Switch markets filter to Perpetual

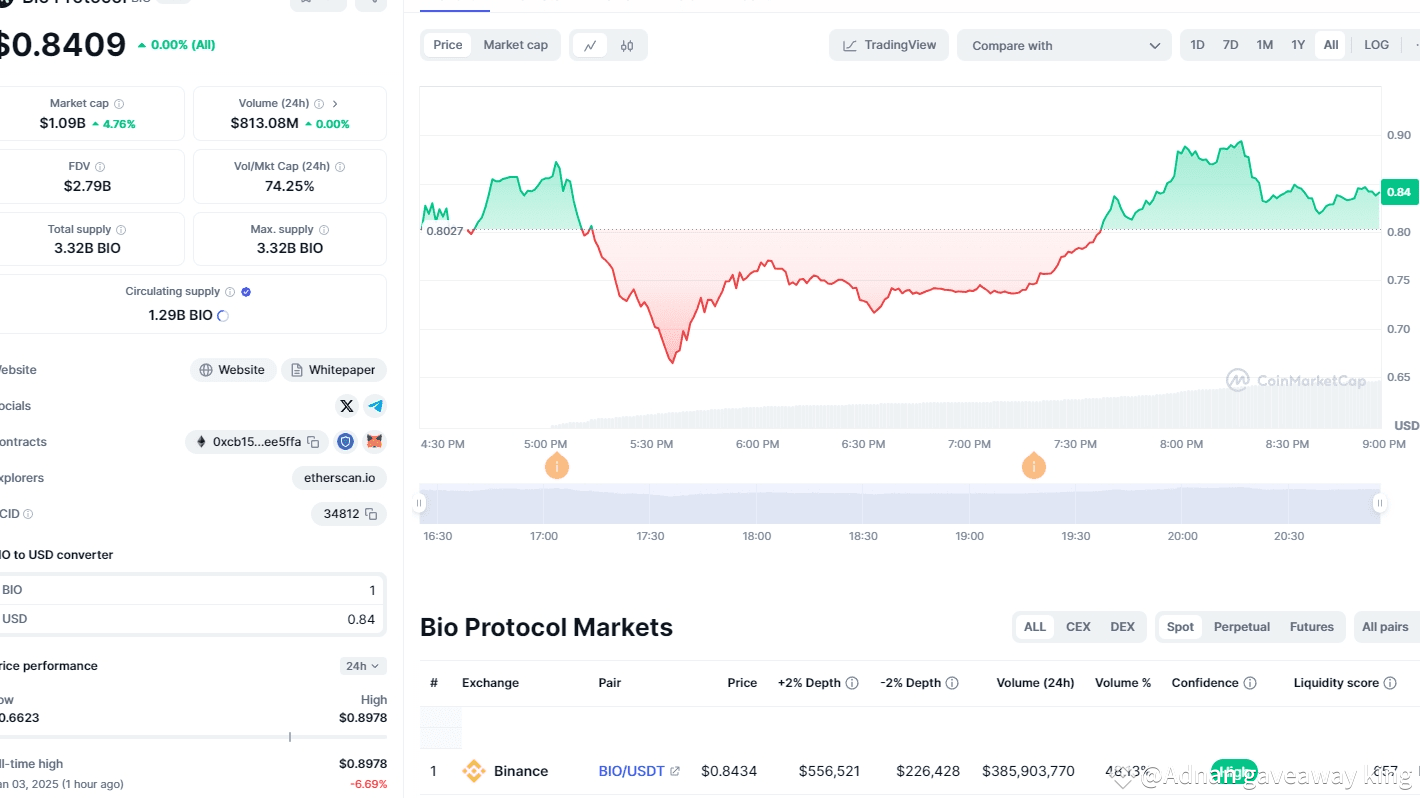[1241, 627]
